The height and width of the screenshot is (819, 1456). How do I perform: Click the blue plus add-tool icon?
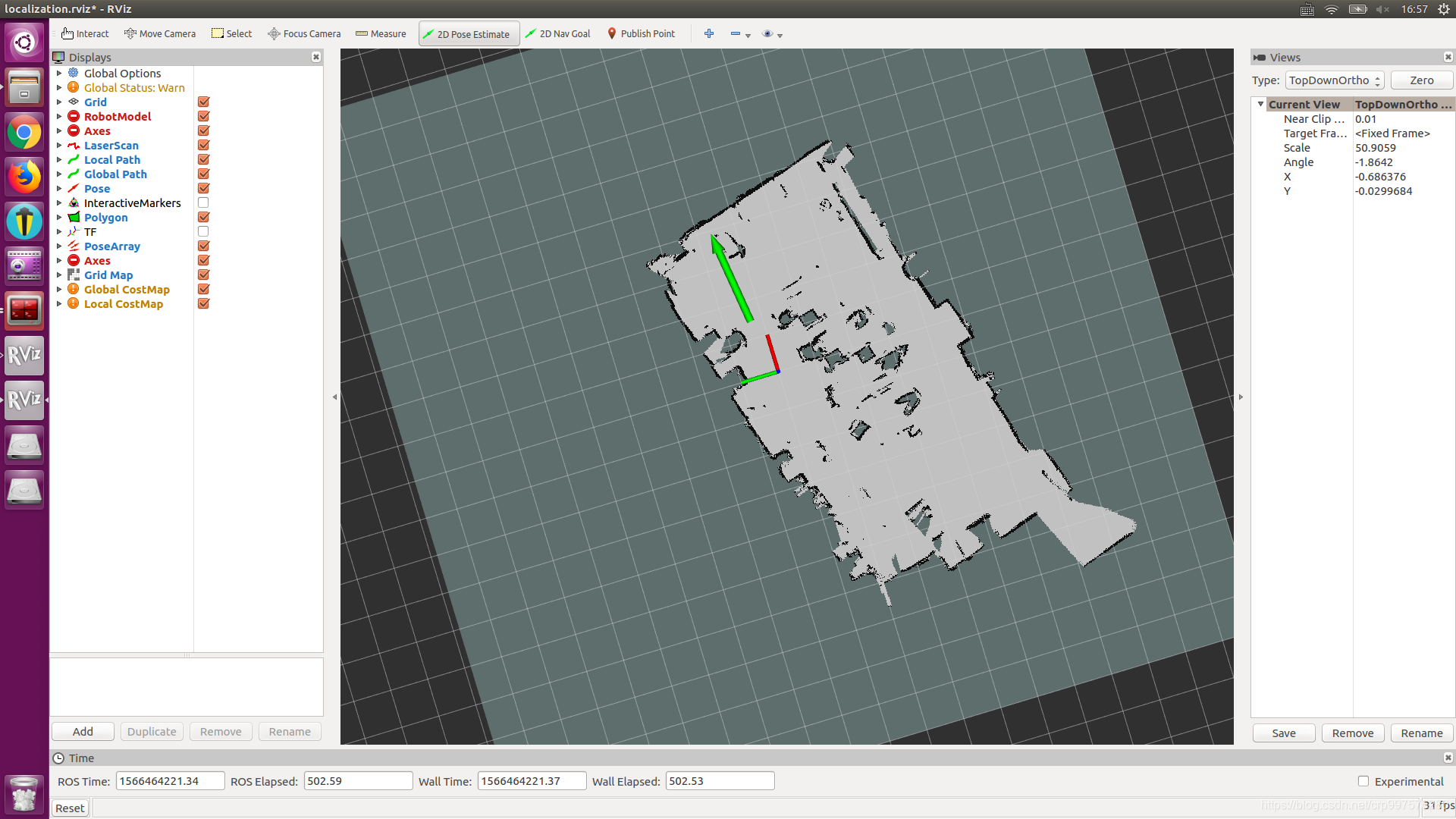click(x=709, y=33)
